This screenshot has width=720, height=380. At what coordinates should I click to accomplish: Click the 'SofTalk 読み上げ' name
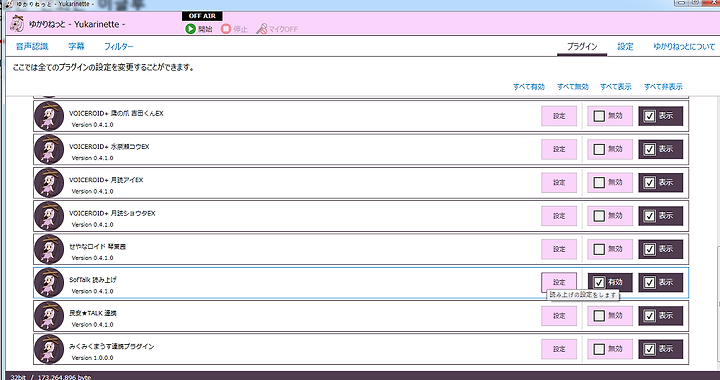point(93,279)
